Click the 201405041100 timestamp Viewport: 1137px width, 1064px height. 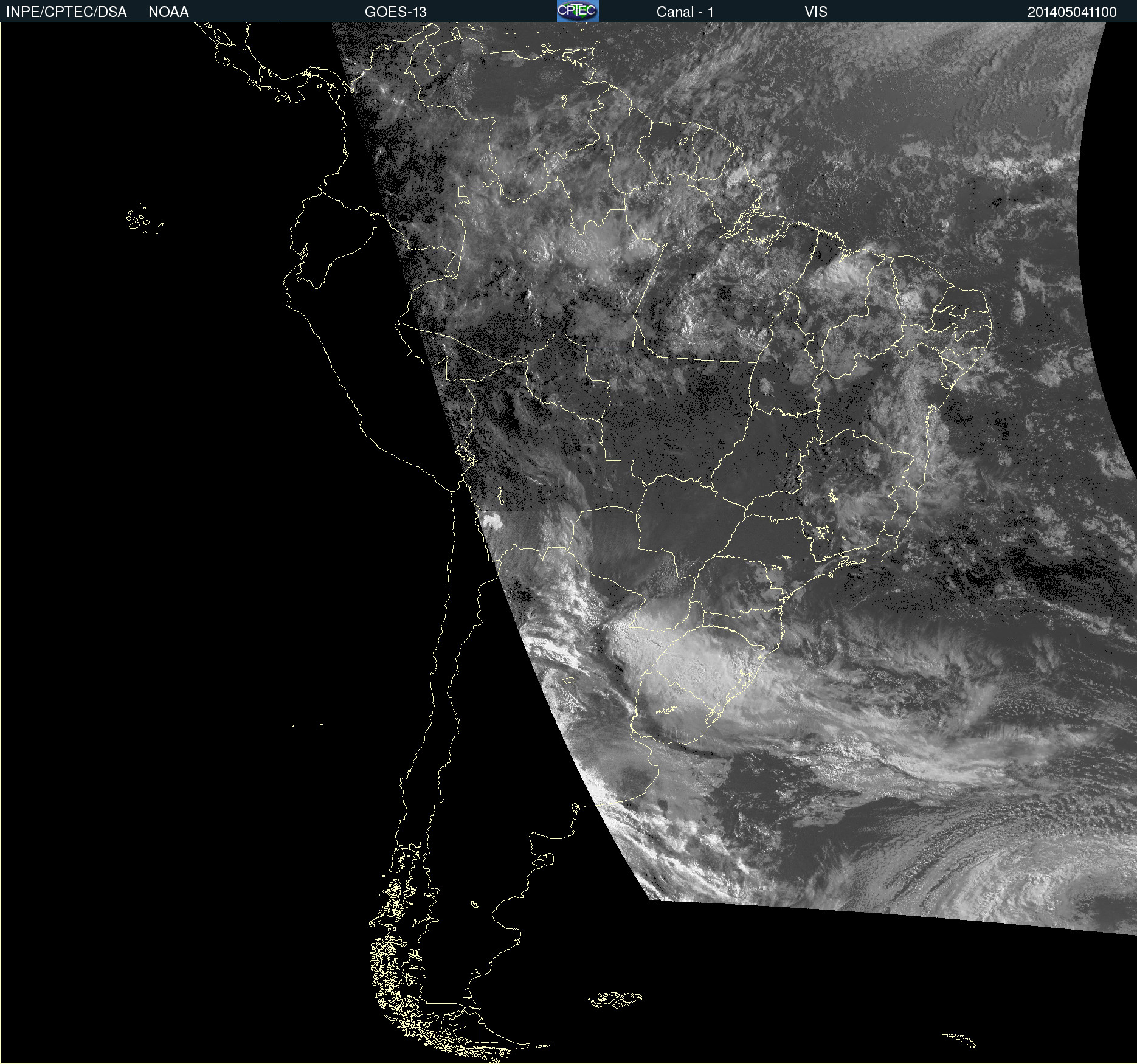(x=1072, y=12)
